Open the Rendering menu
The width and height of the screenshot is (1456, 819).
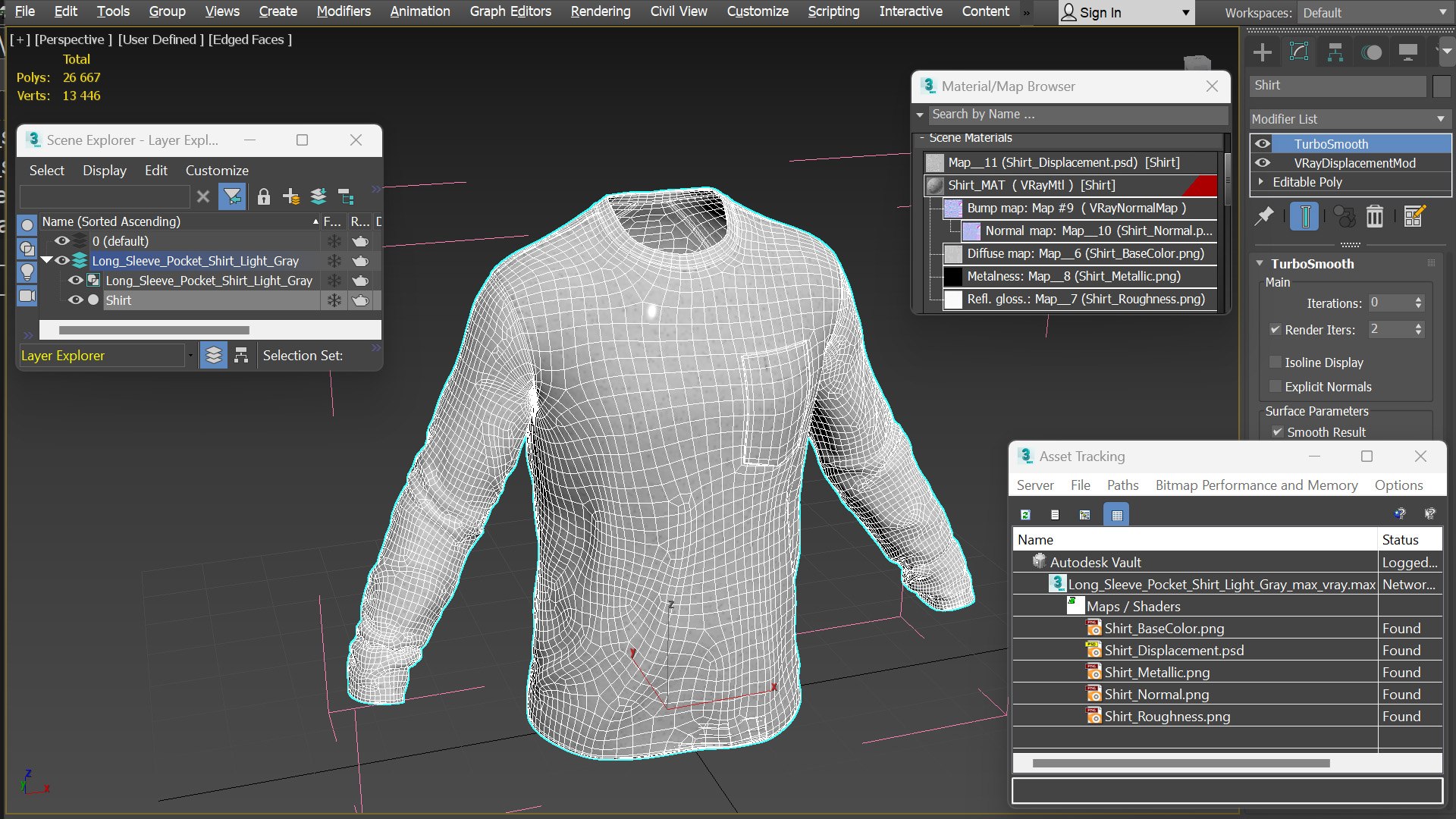coord(600,11)
